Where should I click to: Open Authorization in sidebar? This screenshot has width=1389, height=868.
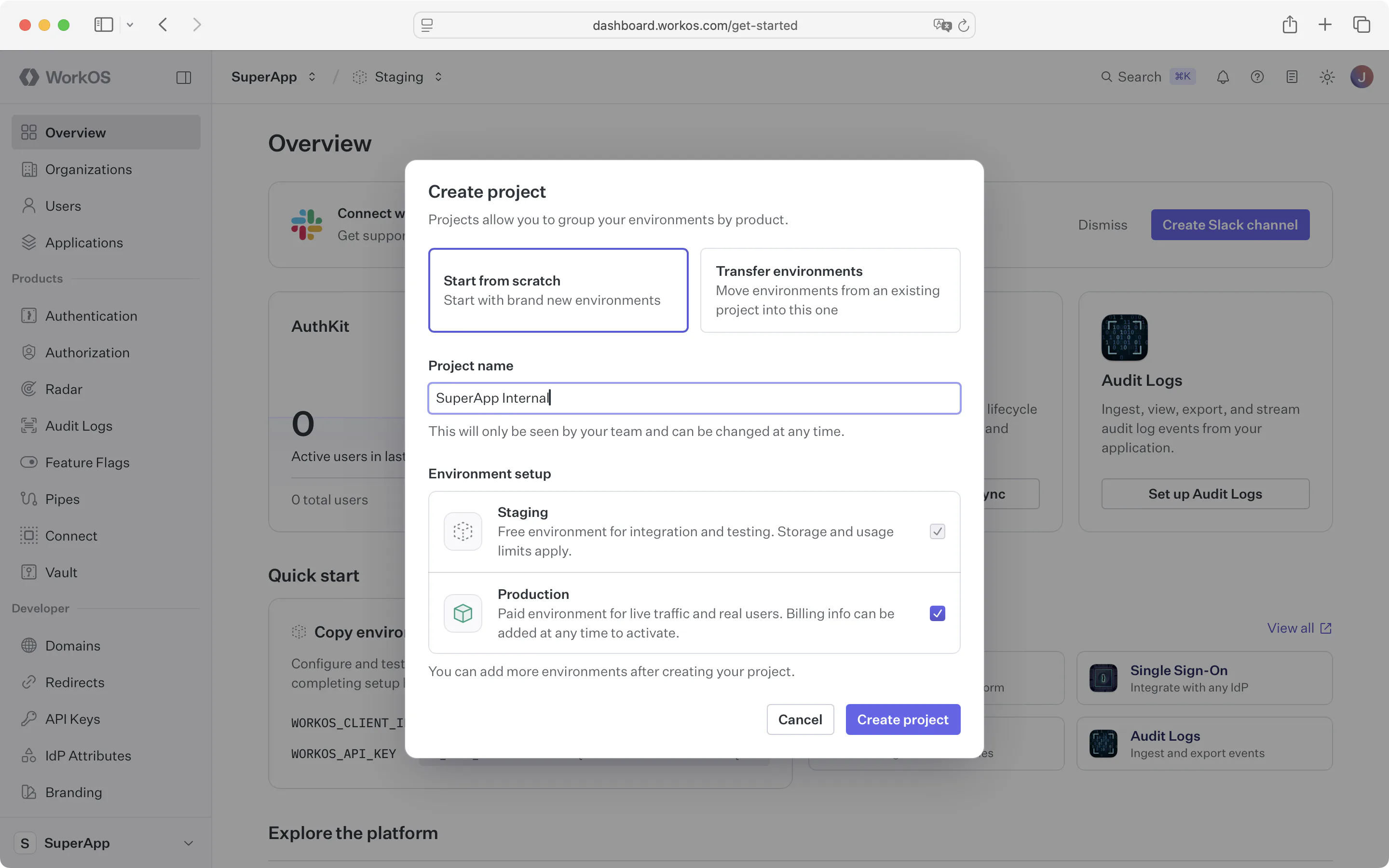point(106,353)
